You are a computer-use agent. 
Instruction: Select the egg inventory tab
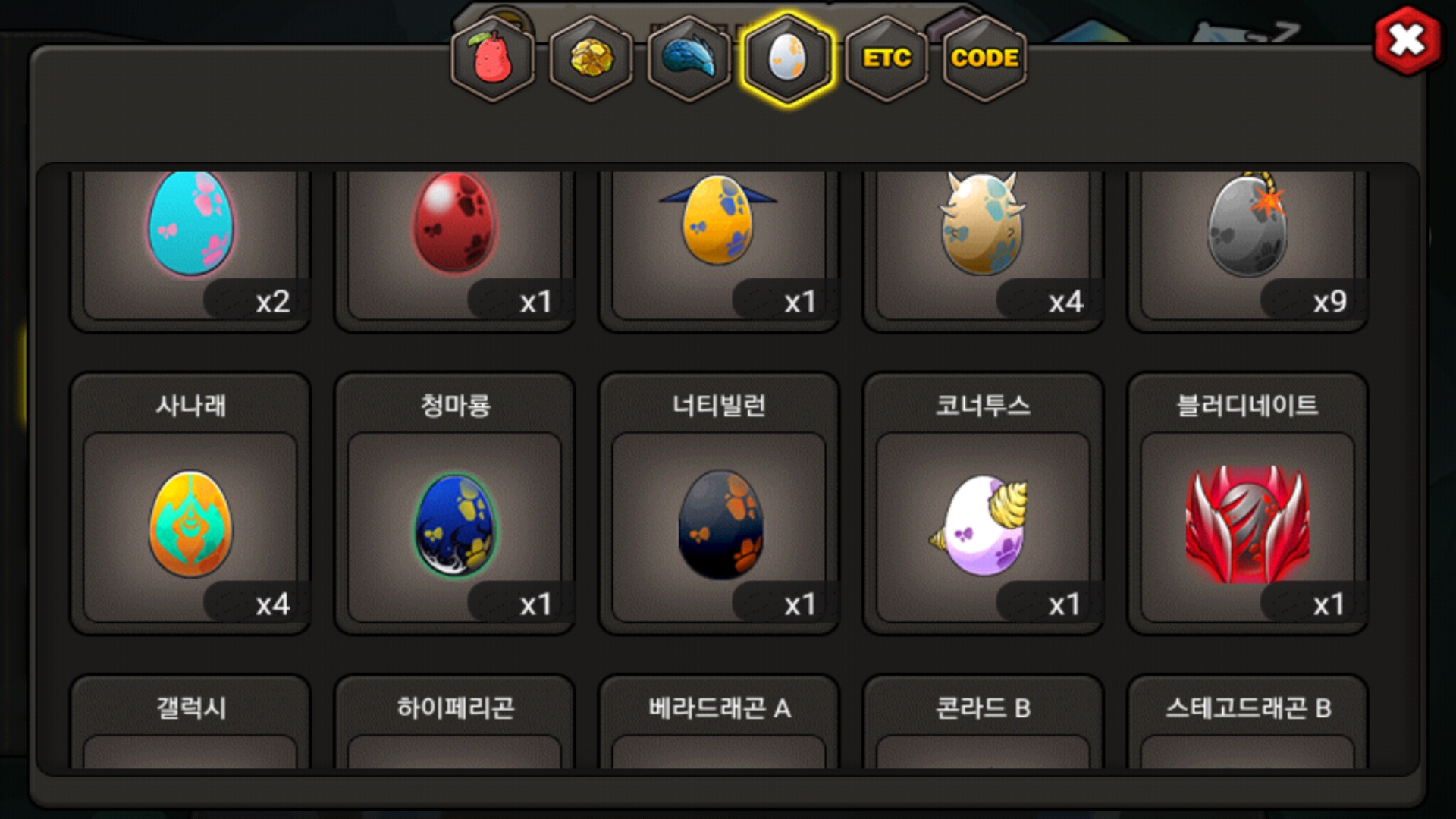coord(788,59)
